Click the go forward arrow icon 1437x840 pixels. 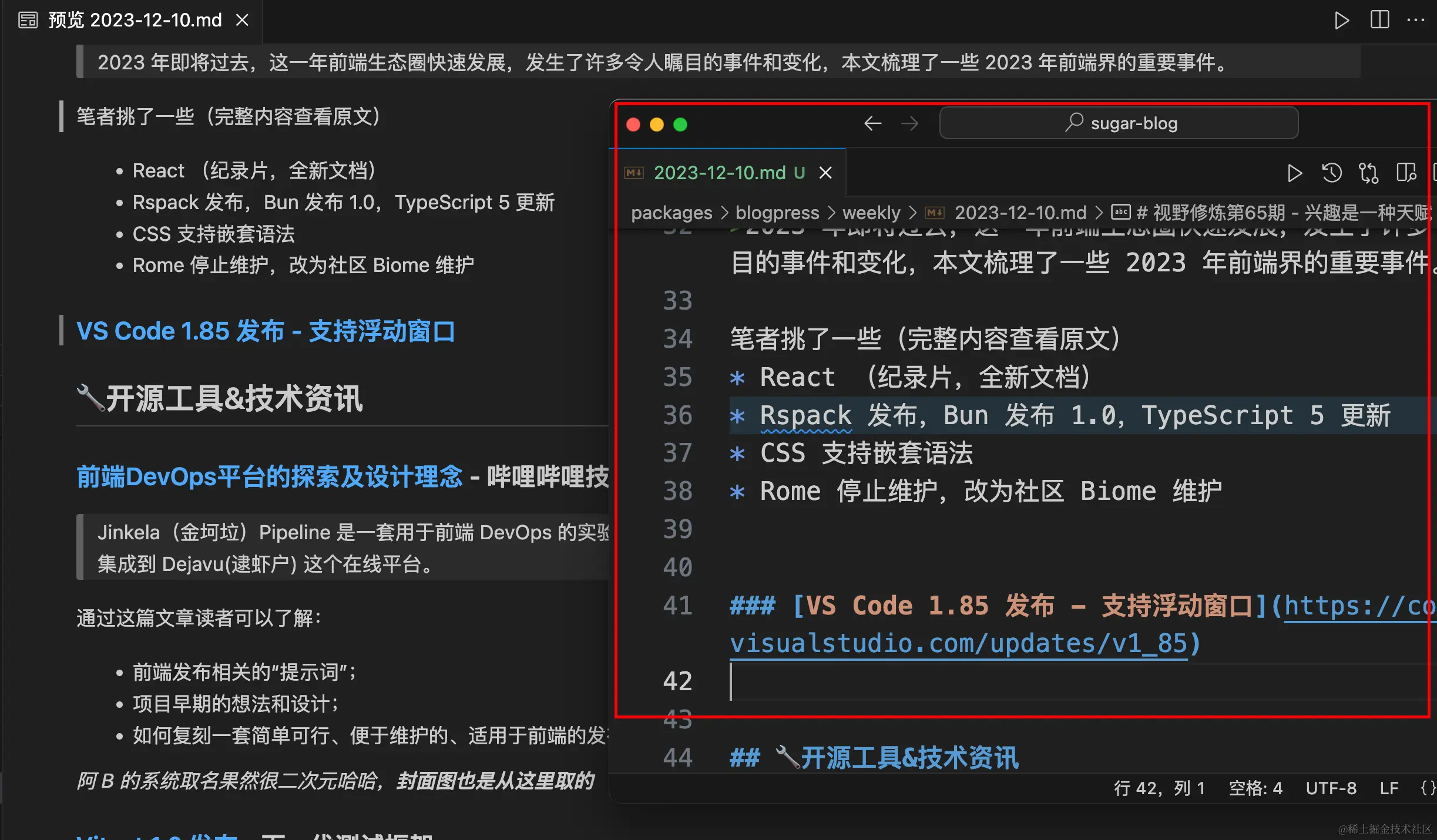[x=909, y=123]
